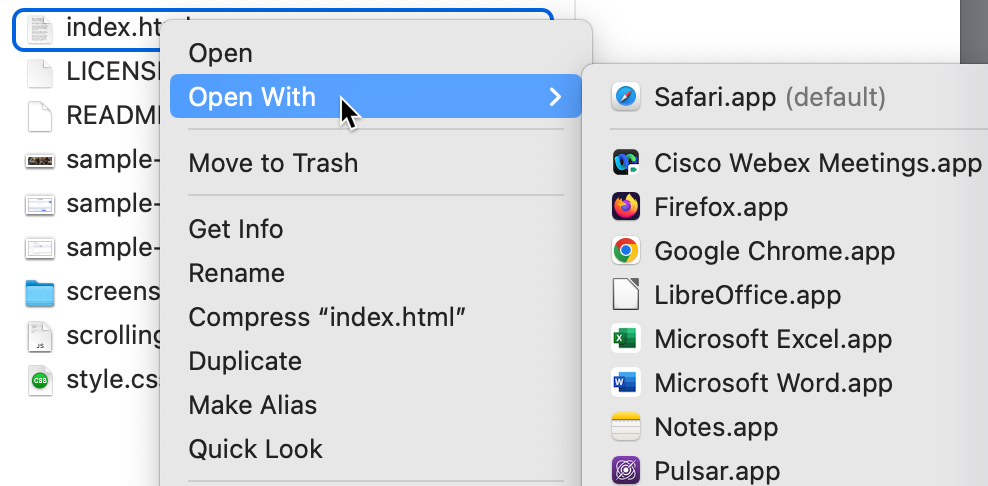Open Quick Look preview
This screenshot has height=486, width=988.
click(x=256, y=449)
